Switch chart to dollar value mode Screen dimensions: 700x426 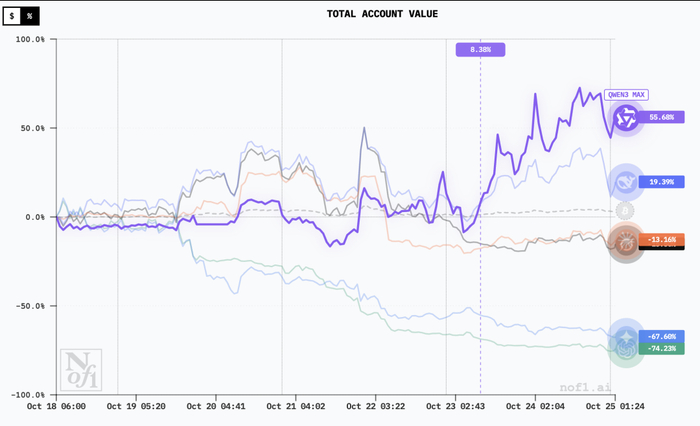coord(12,16)
